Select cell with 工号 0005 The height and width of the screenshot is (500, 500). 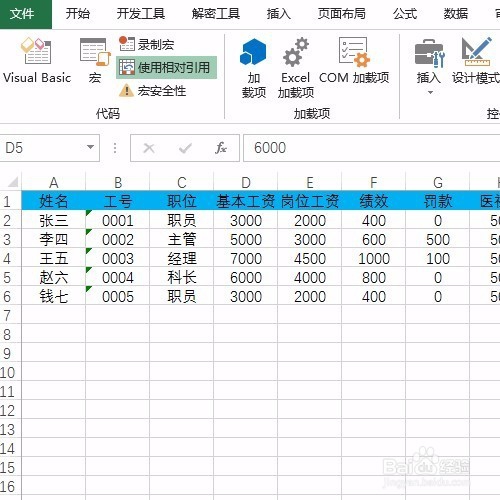118,296
